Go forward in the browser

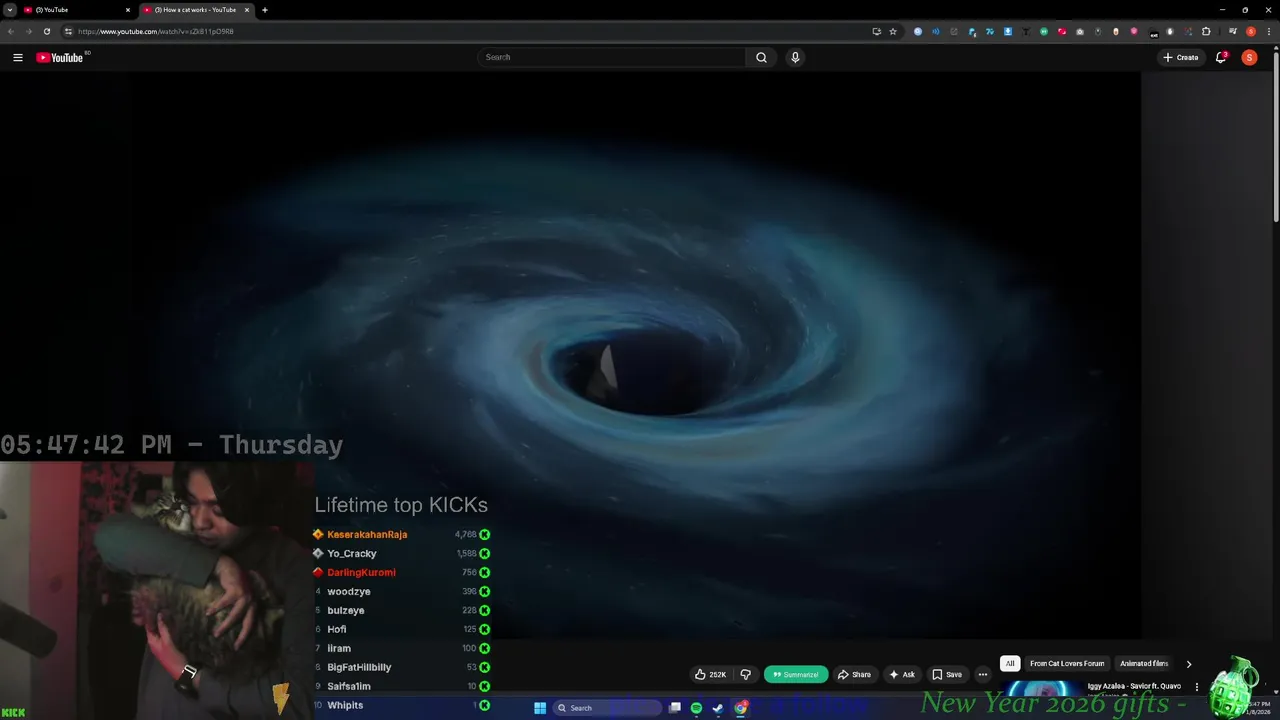point(29,31)
